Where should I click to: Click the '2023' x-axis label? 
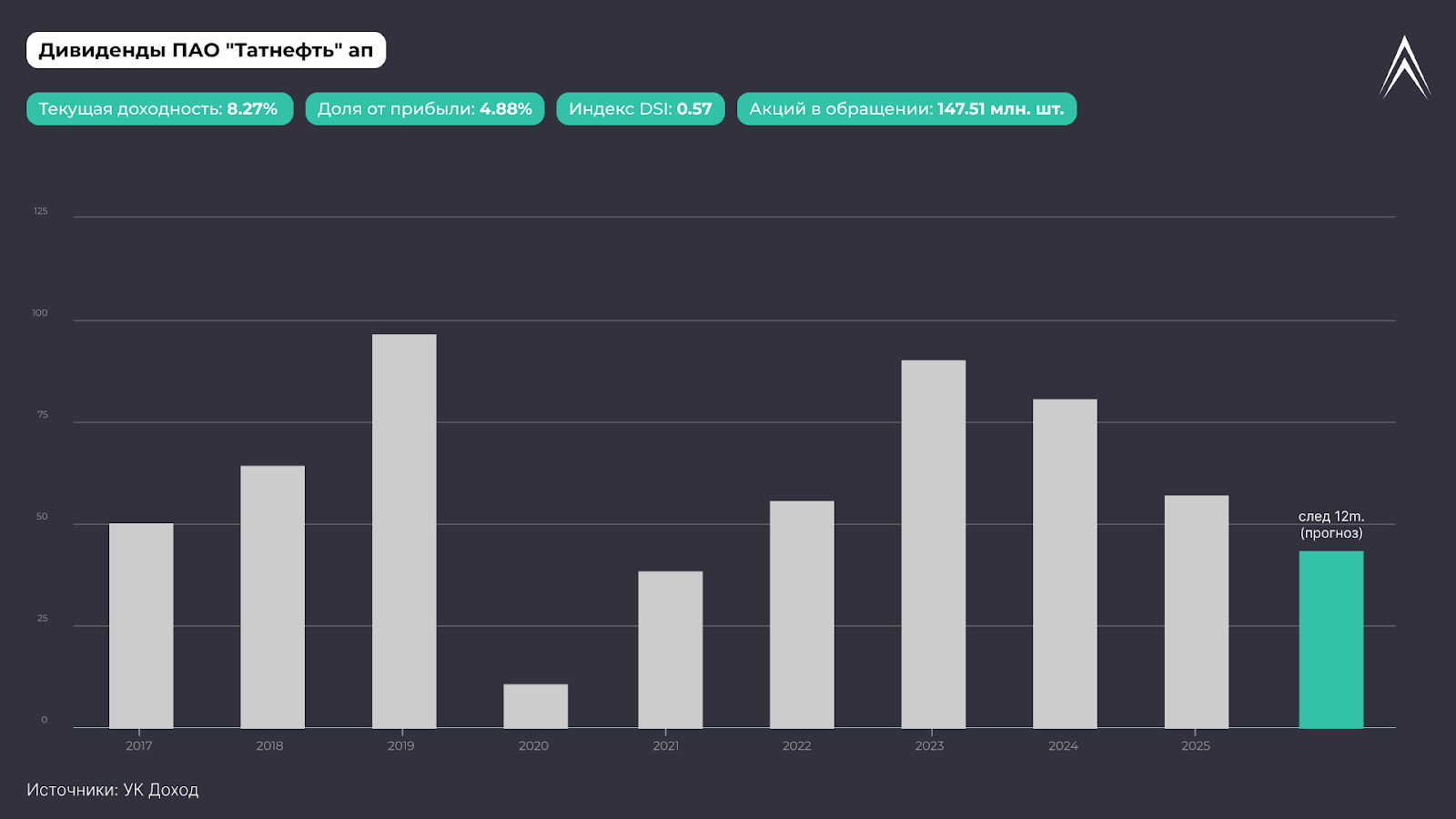click(x=930, y=746)
